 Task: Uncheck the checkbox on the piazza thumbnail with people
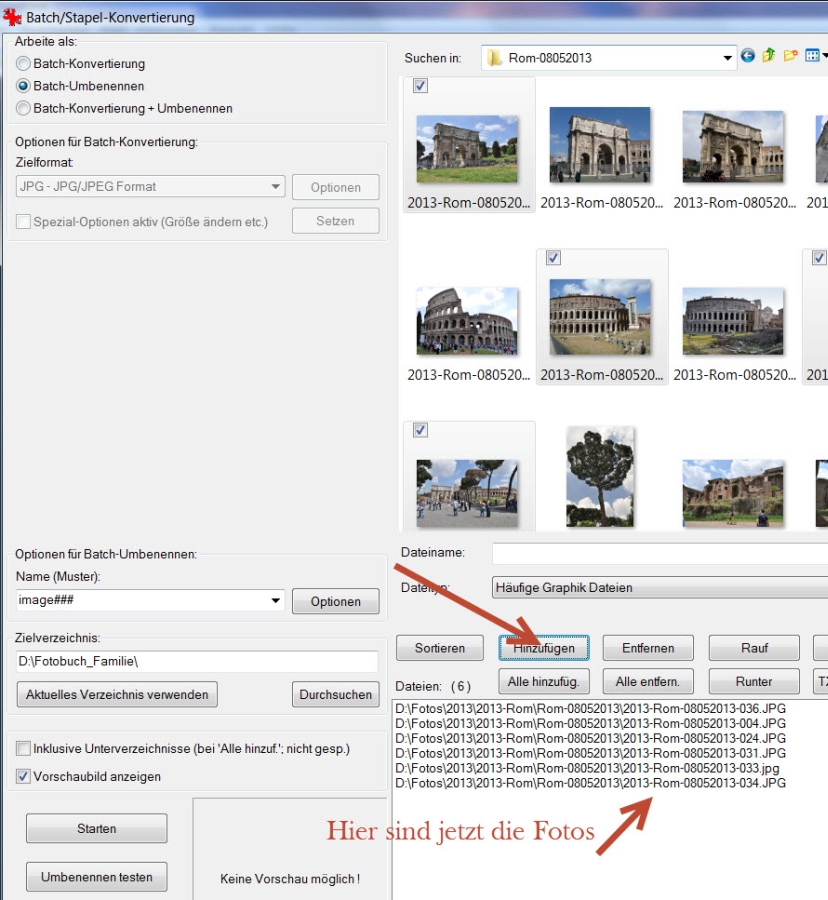pyautogui.click(x=420, y=430)
